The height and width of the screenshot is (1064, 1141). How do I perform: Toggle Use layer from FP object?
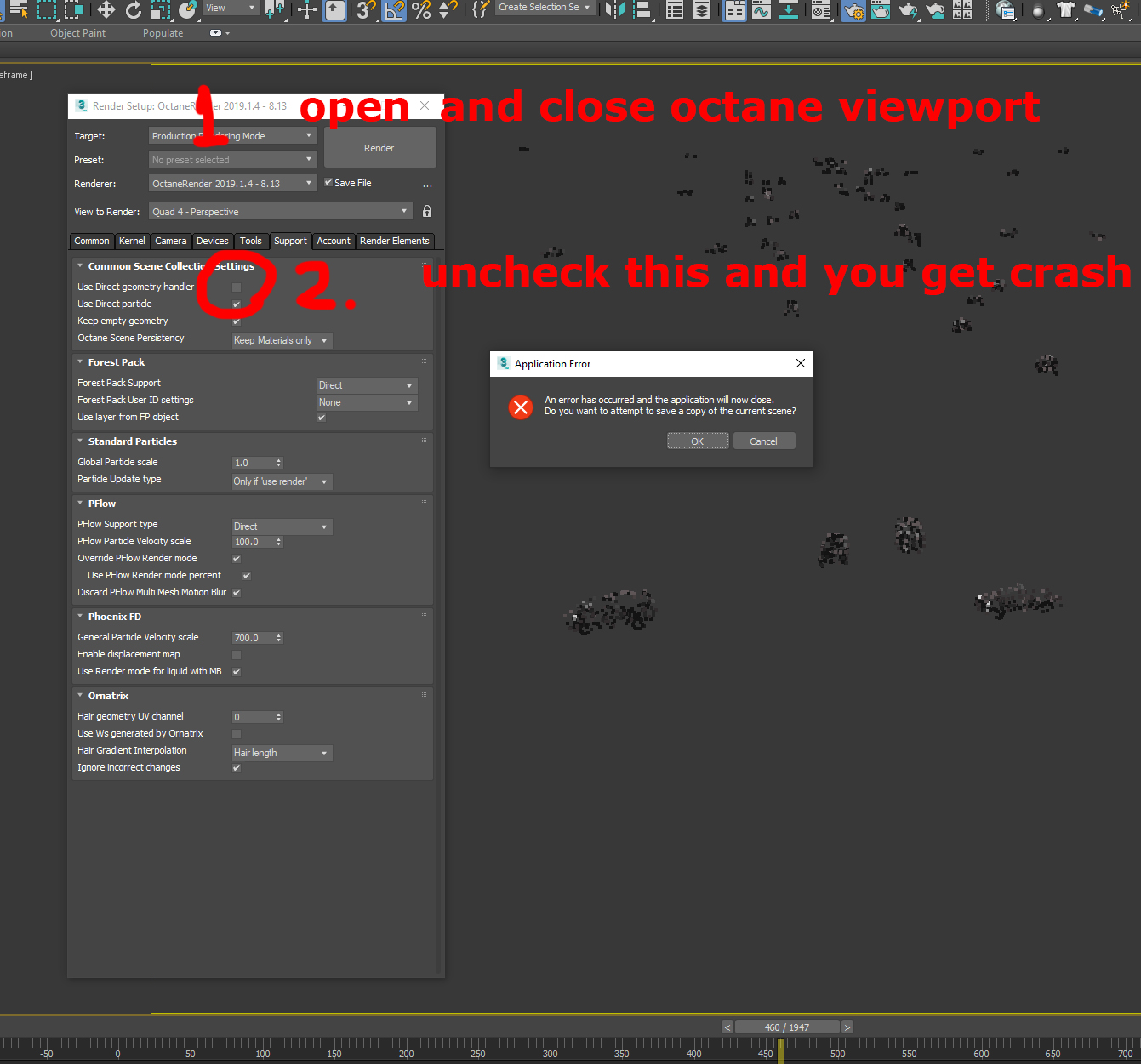[x=322, y=418]
